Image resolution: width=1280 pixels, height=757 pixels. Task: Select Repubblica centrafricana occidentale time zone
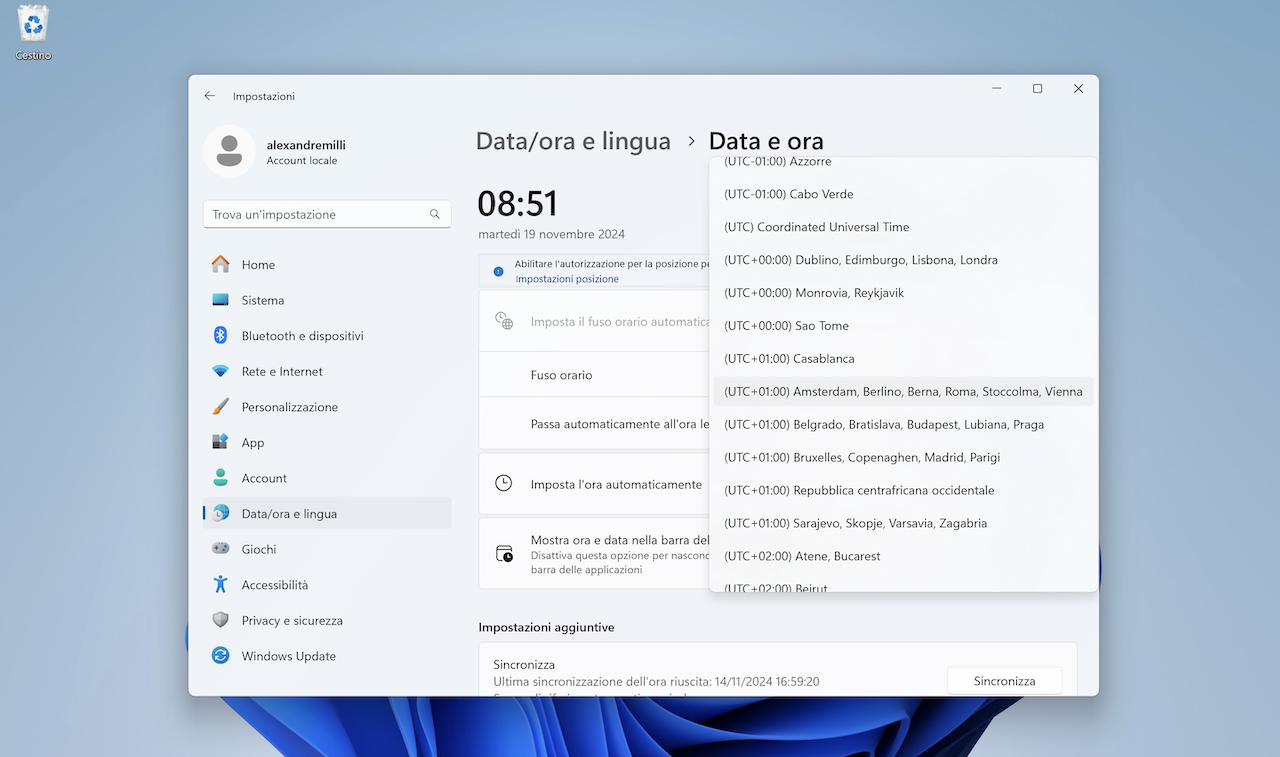(904, 491)
